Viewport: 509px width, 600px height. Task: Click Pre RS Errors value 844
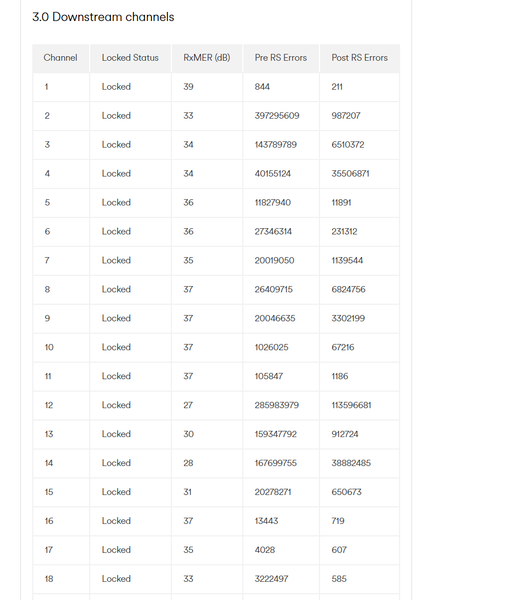click(x=262, y=86)
